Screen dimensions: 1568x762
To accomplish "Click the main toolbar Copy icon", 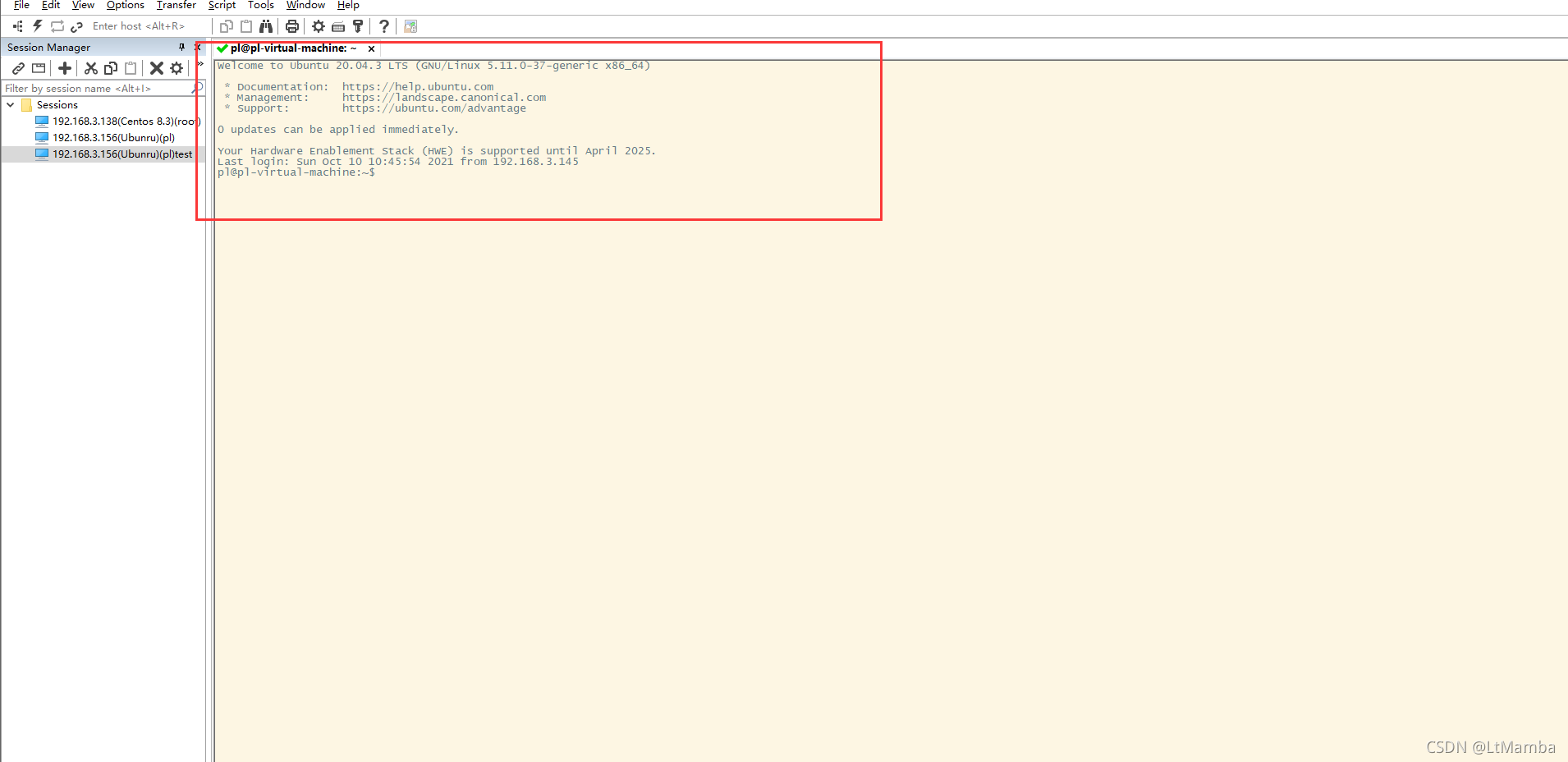I will (x=227, y=26).
